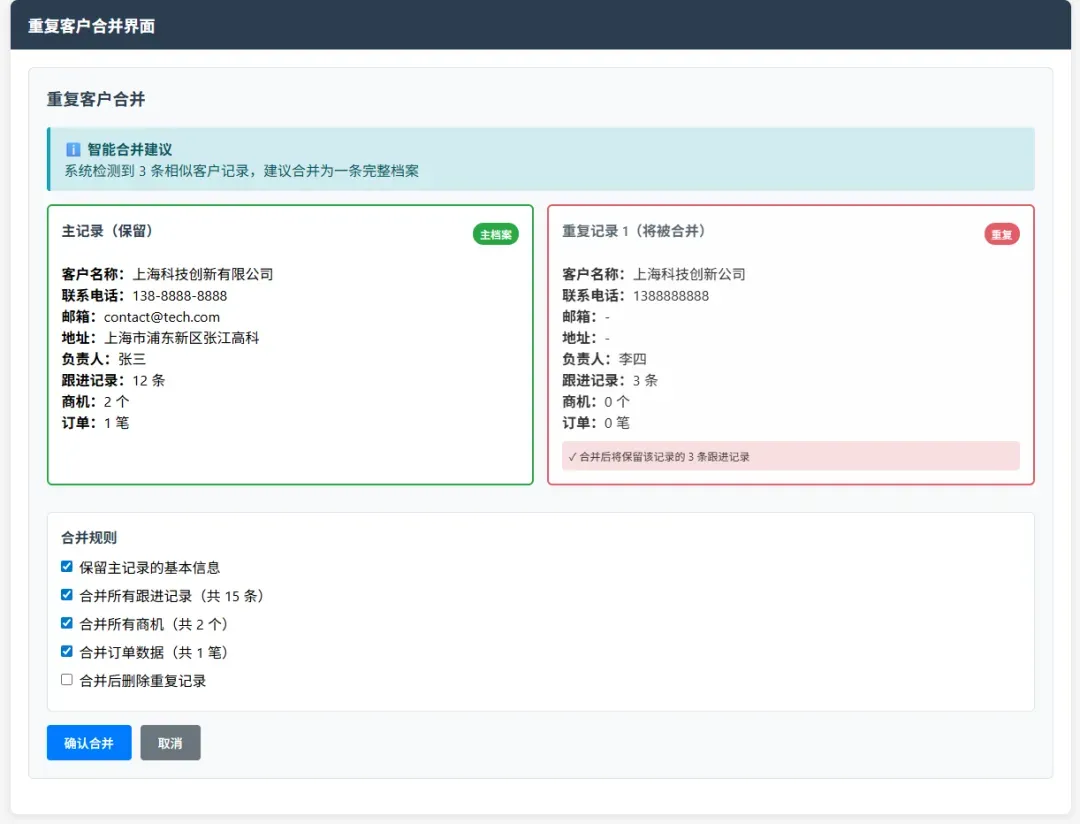Click the 合并规则 section title
Viewport: 1080px width, 824px height.
[x=89, y=537]
